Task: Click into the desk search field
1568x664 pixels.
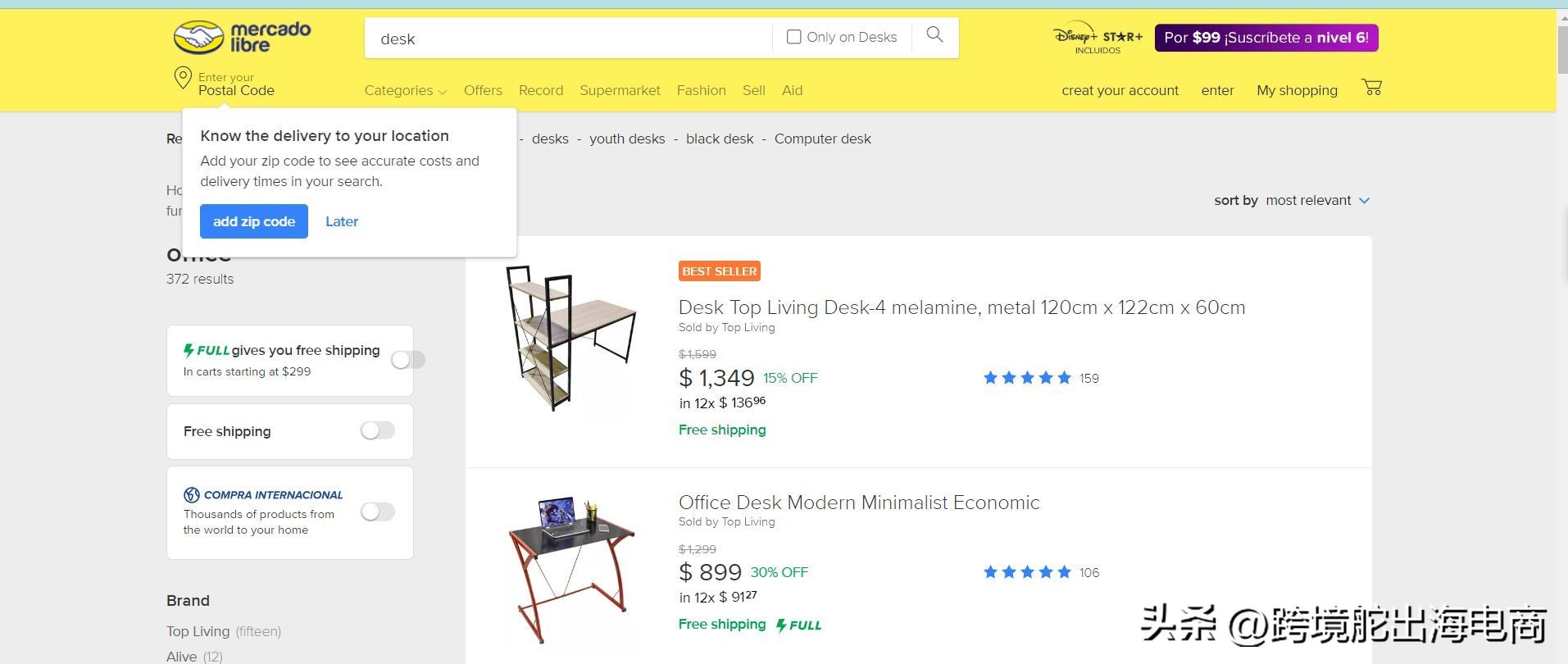Action: pyautogui.click(x=566, y=39)
